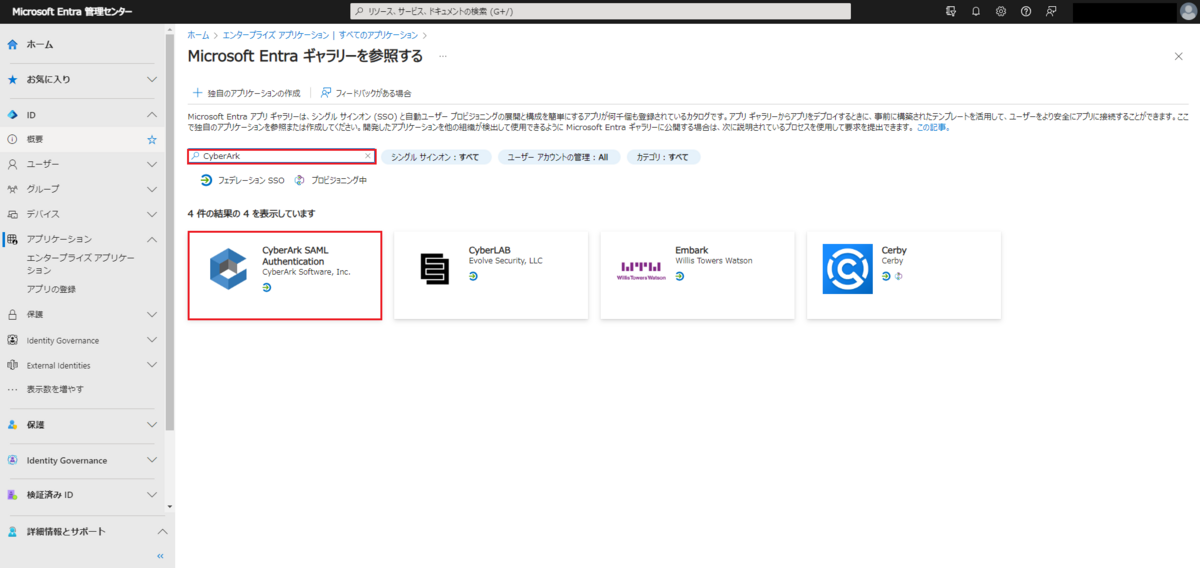This screenshot has height=568, width=1200.
Task: Click the デバイス device icon
Action: [12, 214]
